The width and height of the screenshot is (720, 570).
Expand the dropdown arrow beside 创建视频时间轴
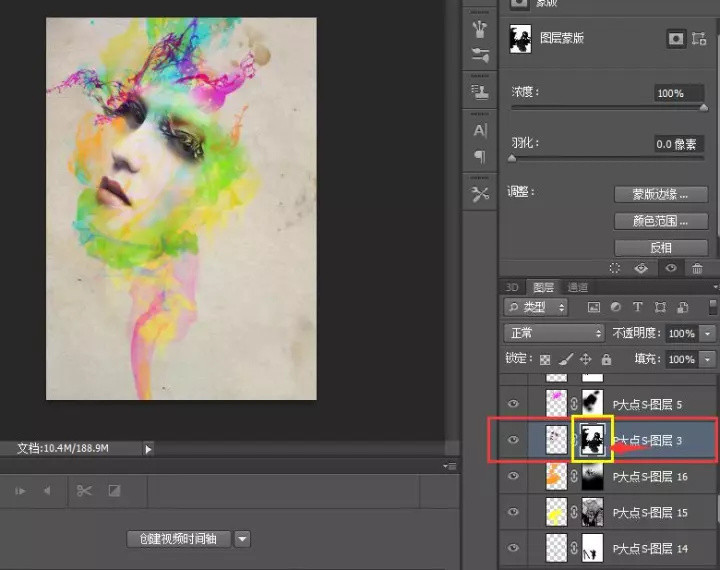coord(243,539)
